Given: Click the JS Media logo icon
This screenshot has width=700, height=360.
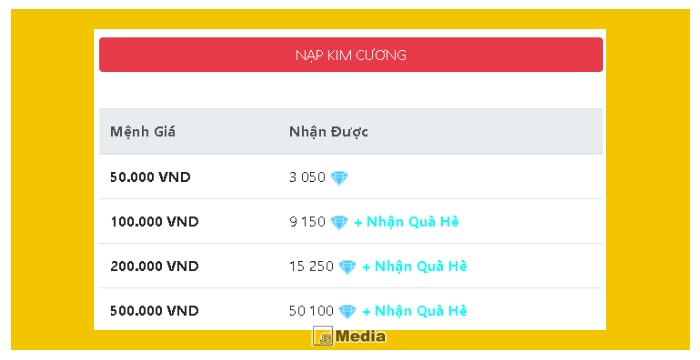Looking at the screenshot, I should 323,337.
